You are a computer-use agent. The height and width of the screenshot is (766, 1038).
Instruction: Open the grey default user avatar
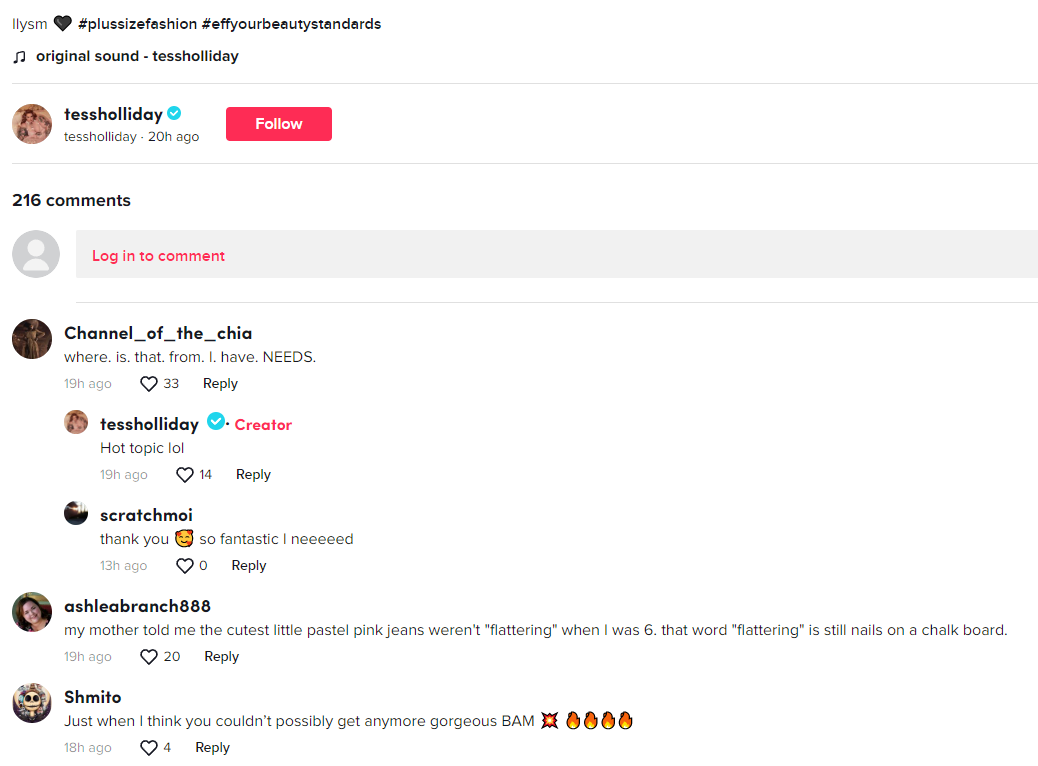point(36,254)
